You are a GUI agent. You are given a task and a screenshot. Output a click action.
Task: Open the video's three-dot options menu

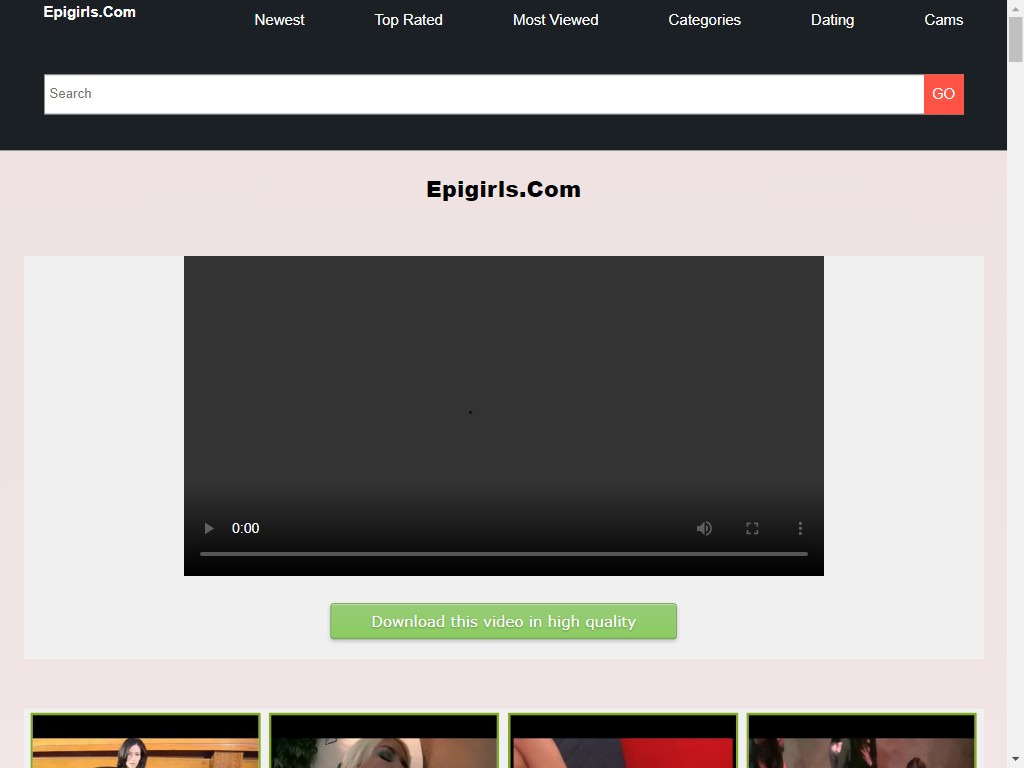[x=800, y=528]
